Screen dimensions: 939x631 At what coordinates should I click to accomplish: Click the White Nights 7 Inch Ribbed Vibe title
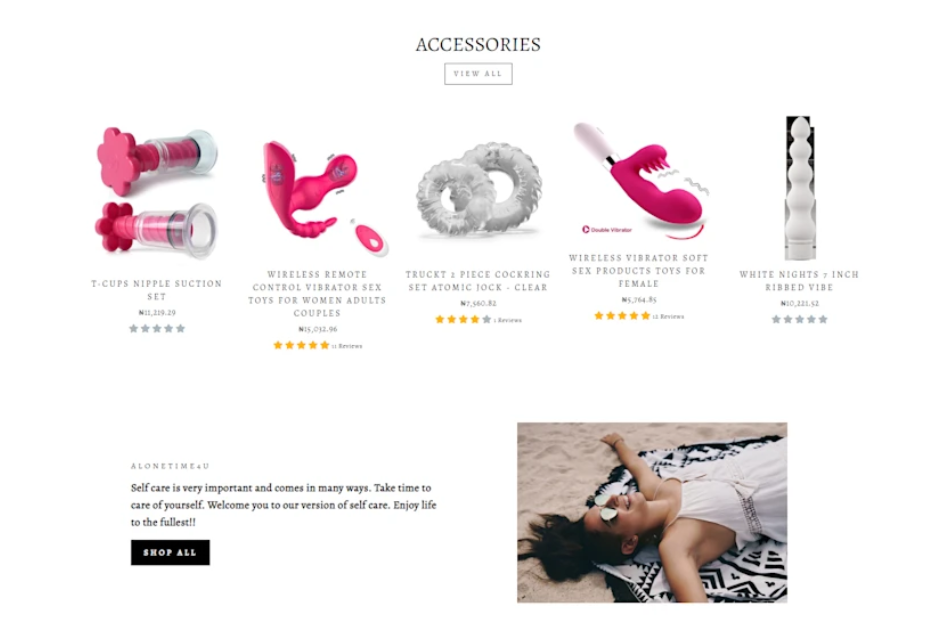(x=799, y=281)
